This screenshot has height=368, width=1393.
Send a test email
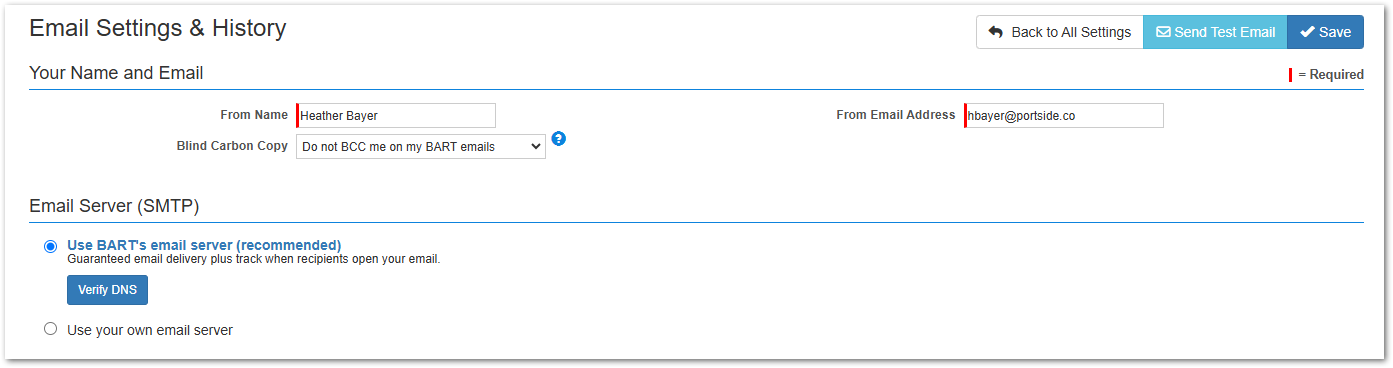pyautogui.click(x=1215, y=32)
